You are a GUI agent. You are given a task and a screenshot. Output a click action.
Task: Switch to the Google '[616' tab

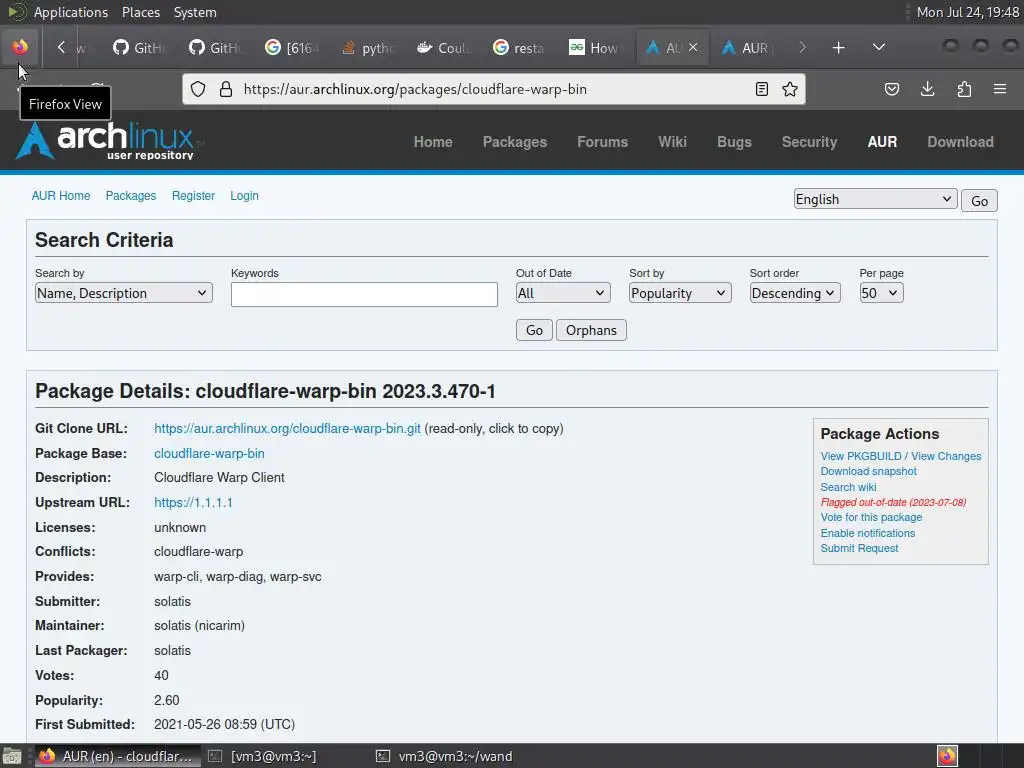coord(292,48)
